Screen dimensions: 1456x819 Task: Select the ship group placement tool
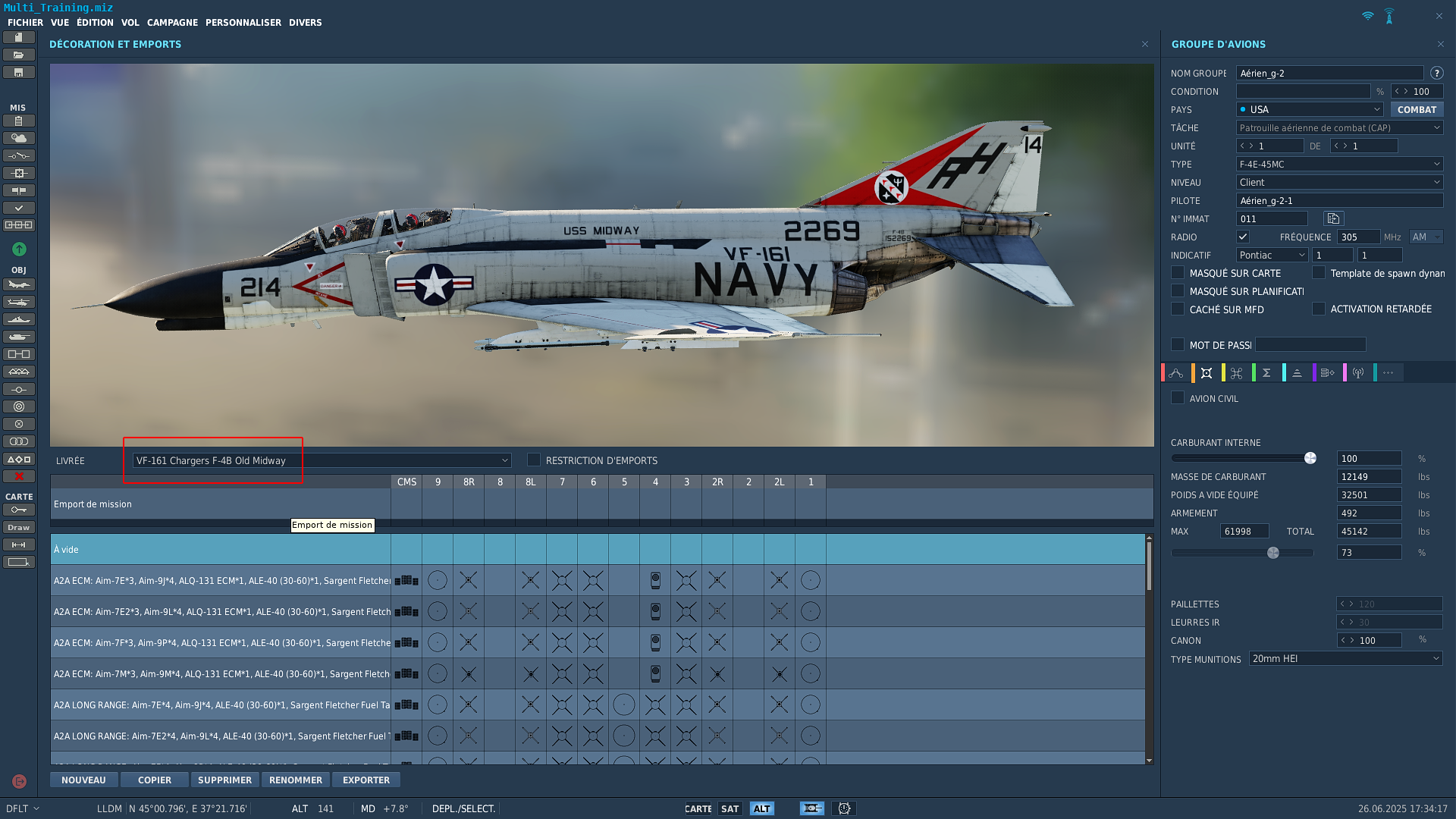point(19,319)
